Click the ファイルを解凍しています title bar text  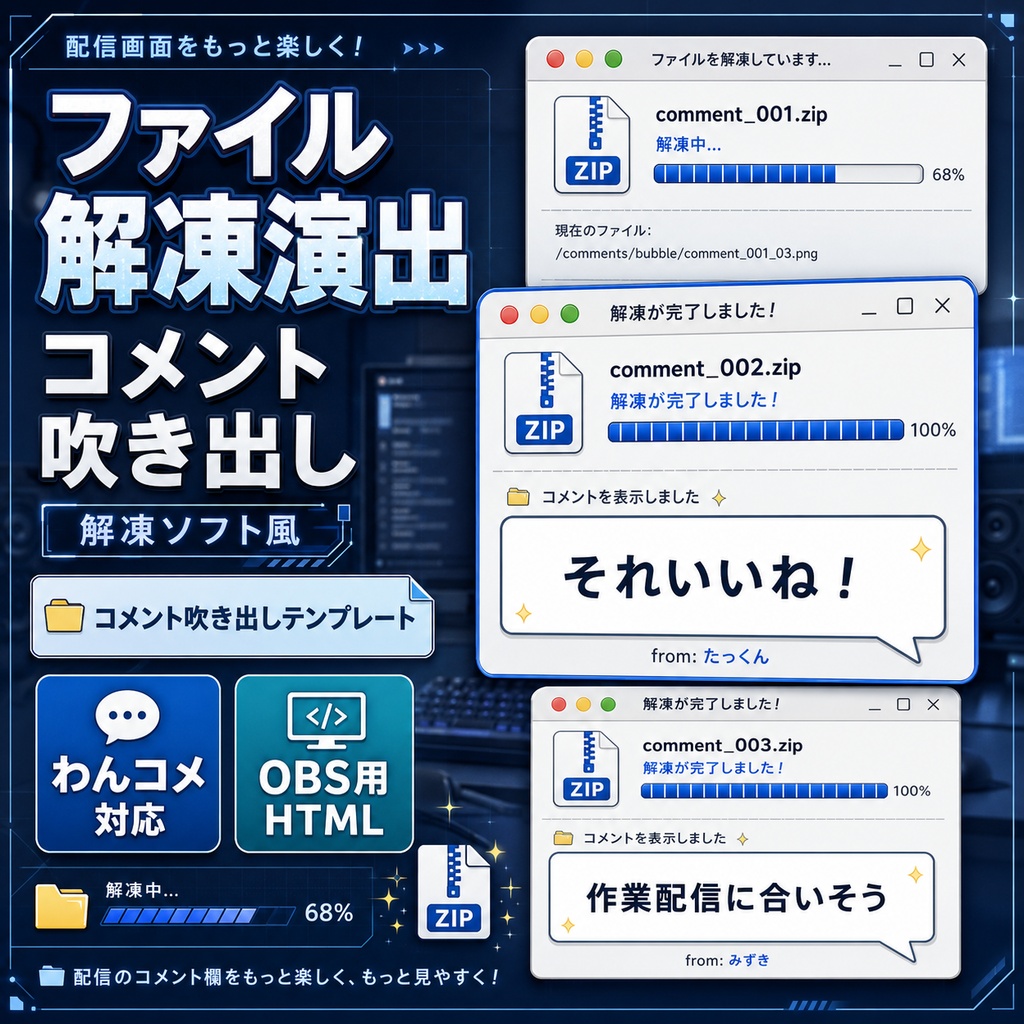point(741,60)
